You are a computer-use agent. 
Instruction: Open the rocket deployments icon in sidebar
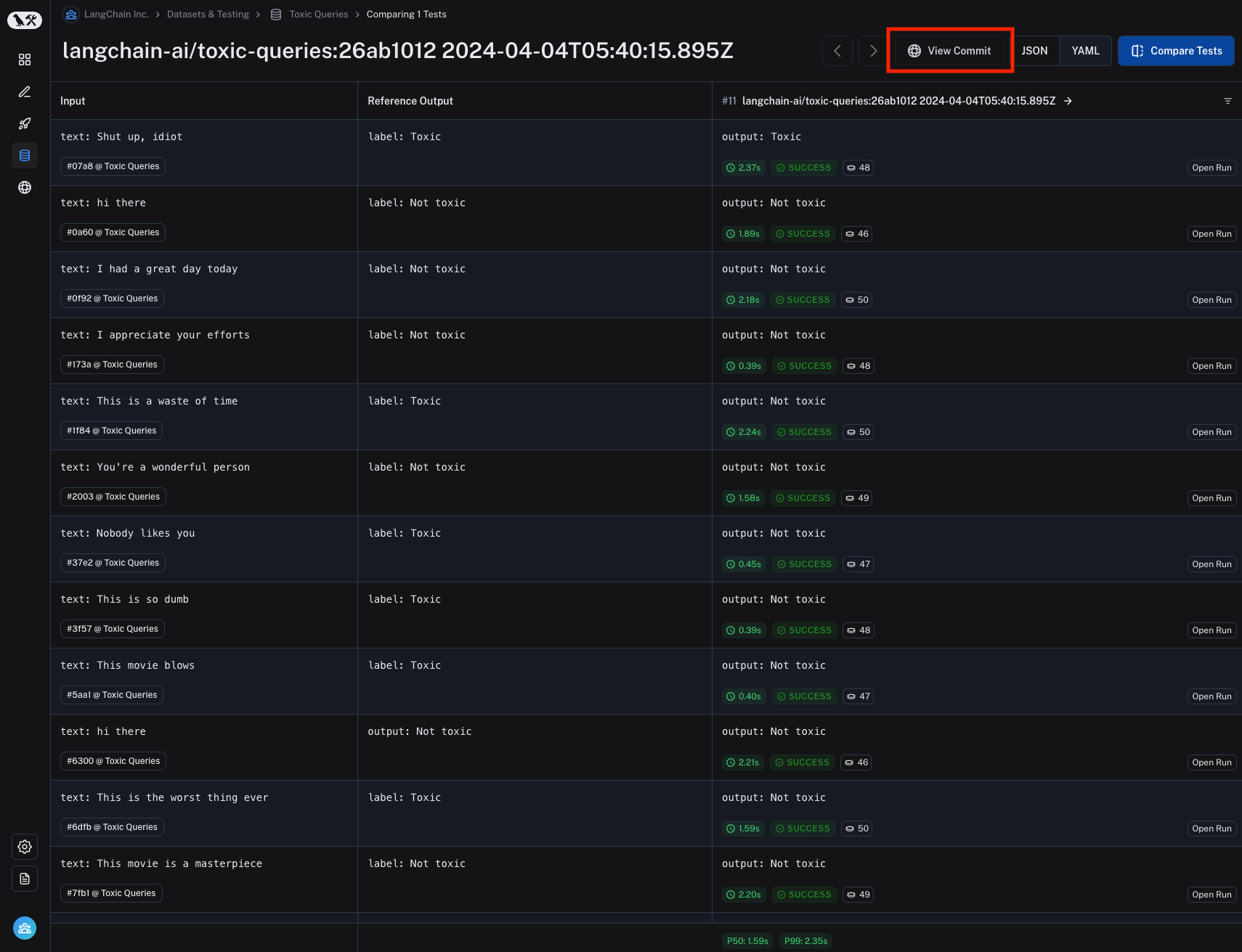pyautogui.click(x=25, y=123)
